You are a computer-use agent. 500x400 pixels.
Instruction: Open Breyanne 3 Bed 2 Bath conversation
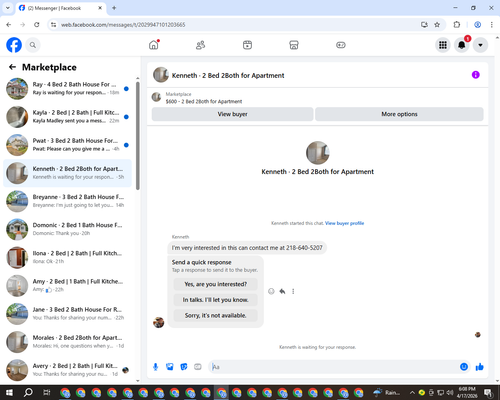tap(67, 201)
